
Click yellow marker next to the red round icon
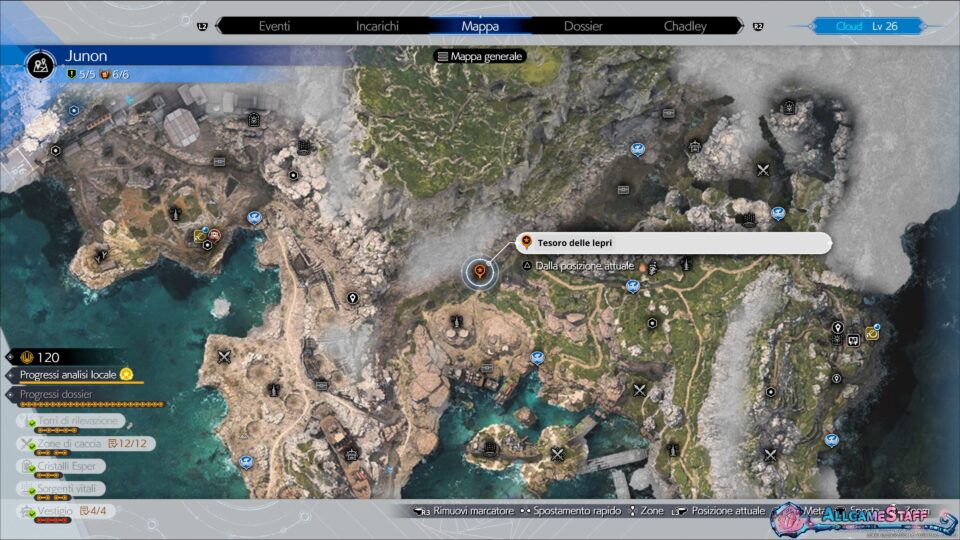coord(200,236)
